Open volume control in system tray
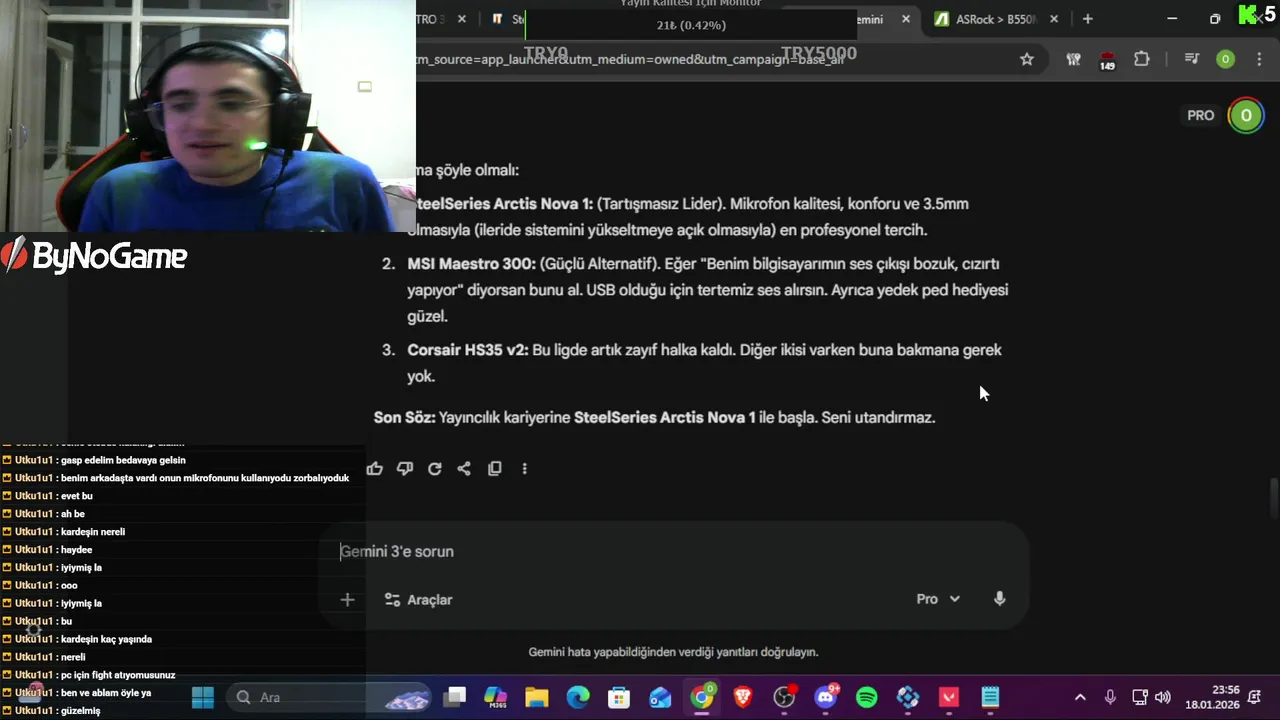Screen dimensions: 1280x720 coord(1162,697)
